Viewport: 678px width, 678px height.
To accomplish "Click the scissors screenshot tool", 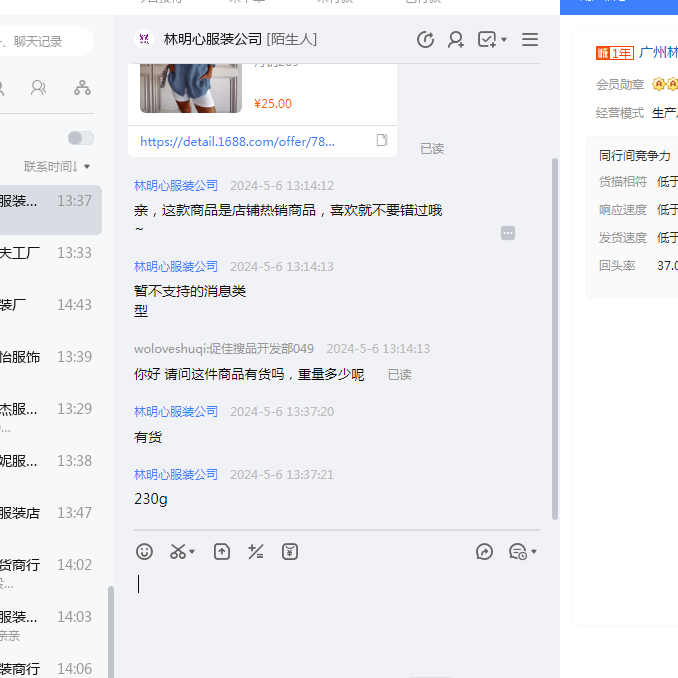I will [178, 552].
